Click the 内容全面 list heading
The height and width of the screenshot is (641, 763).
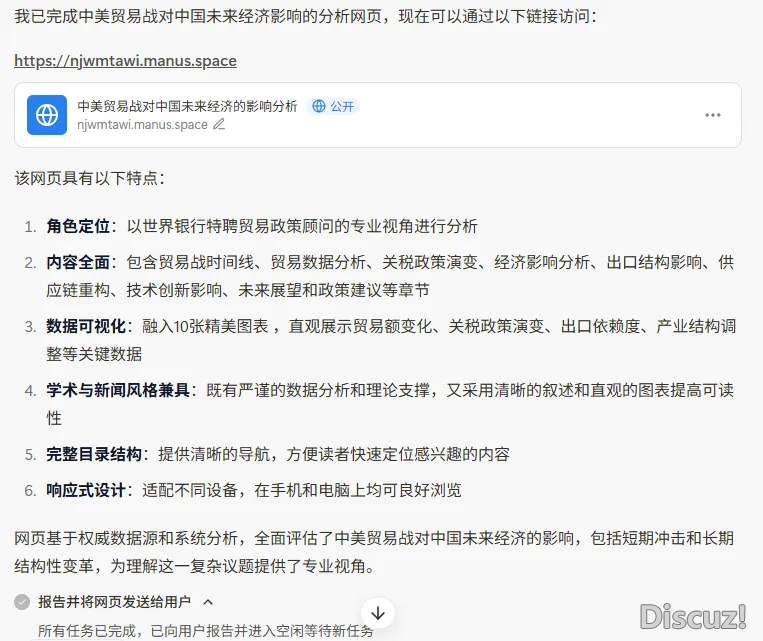[x=77, y=262]
